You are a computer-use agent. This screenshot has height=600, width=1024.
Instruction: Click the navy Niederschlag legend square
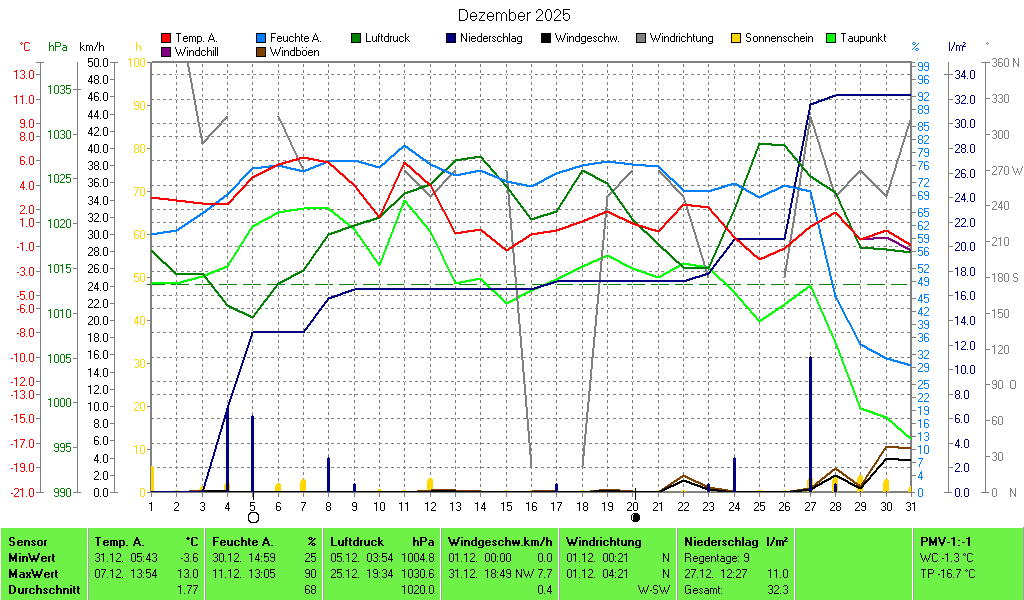click(451, 38)
